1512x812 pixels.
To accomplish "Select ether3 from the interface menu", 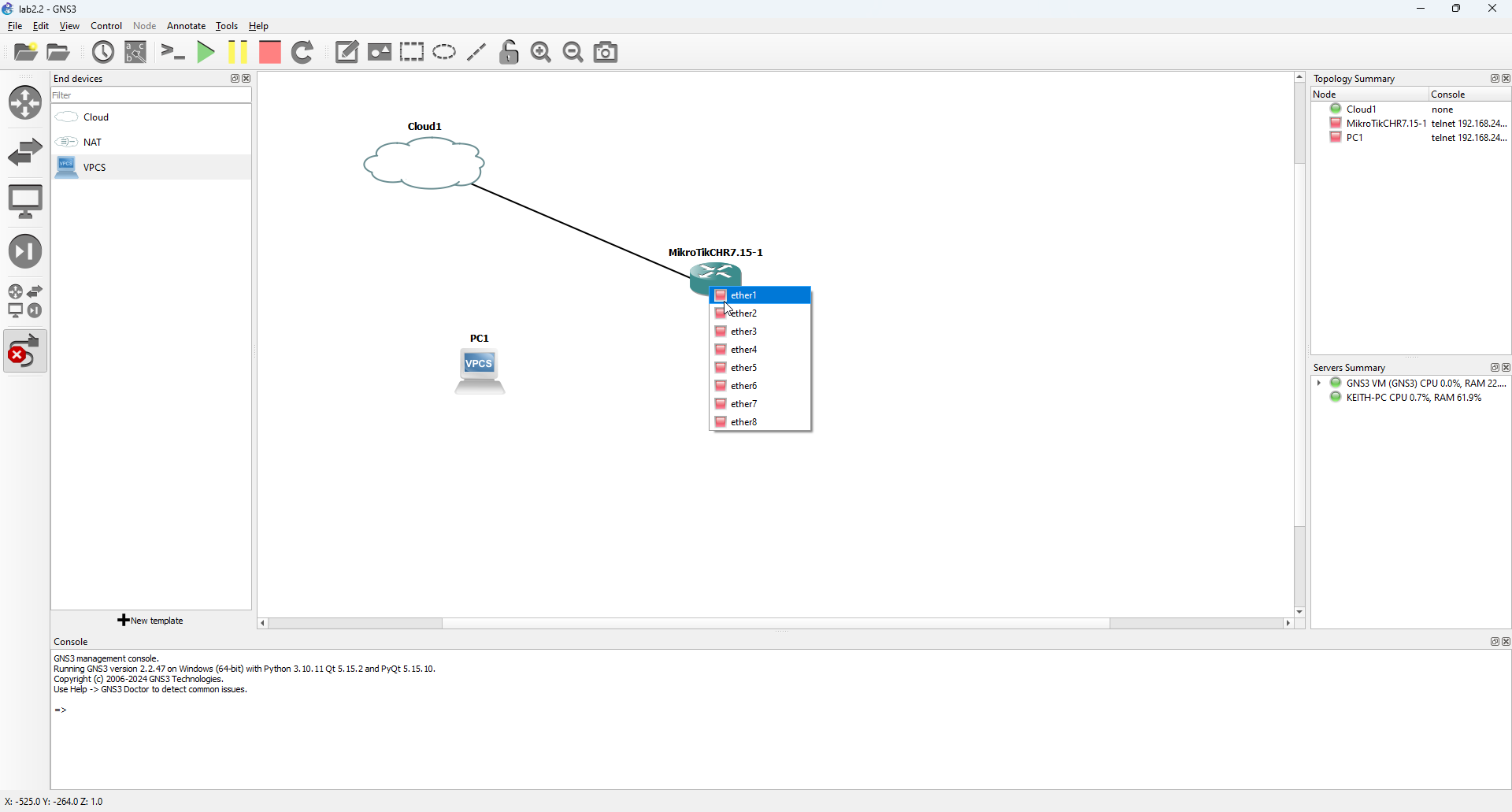I will 744,331.
